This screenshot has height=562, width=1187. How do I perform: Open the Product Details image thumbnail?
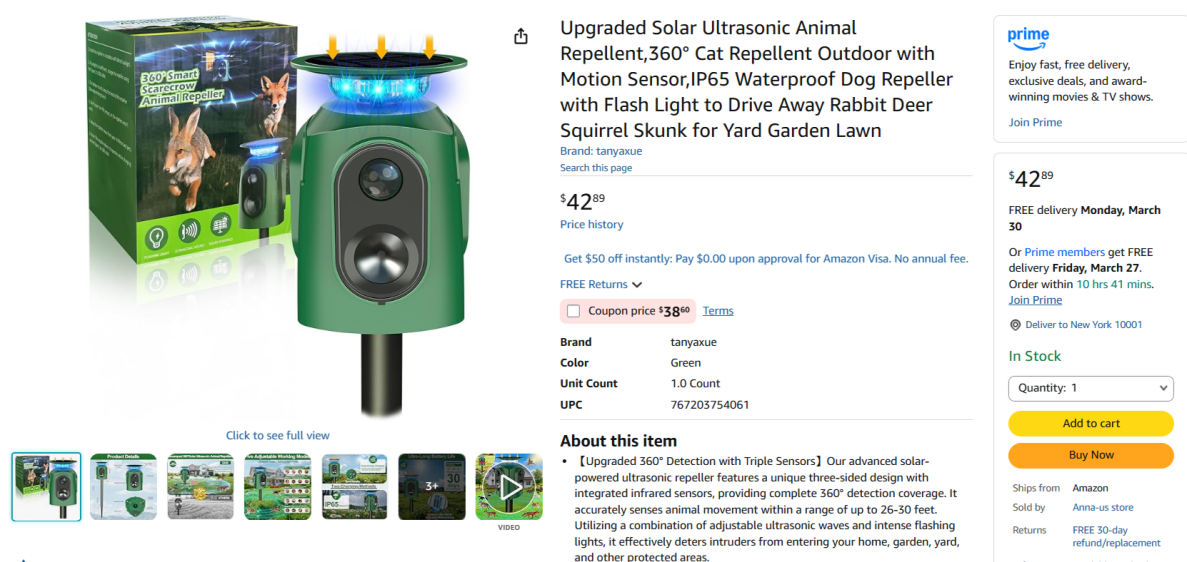(124, 487)
